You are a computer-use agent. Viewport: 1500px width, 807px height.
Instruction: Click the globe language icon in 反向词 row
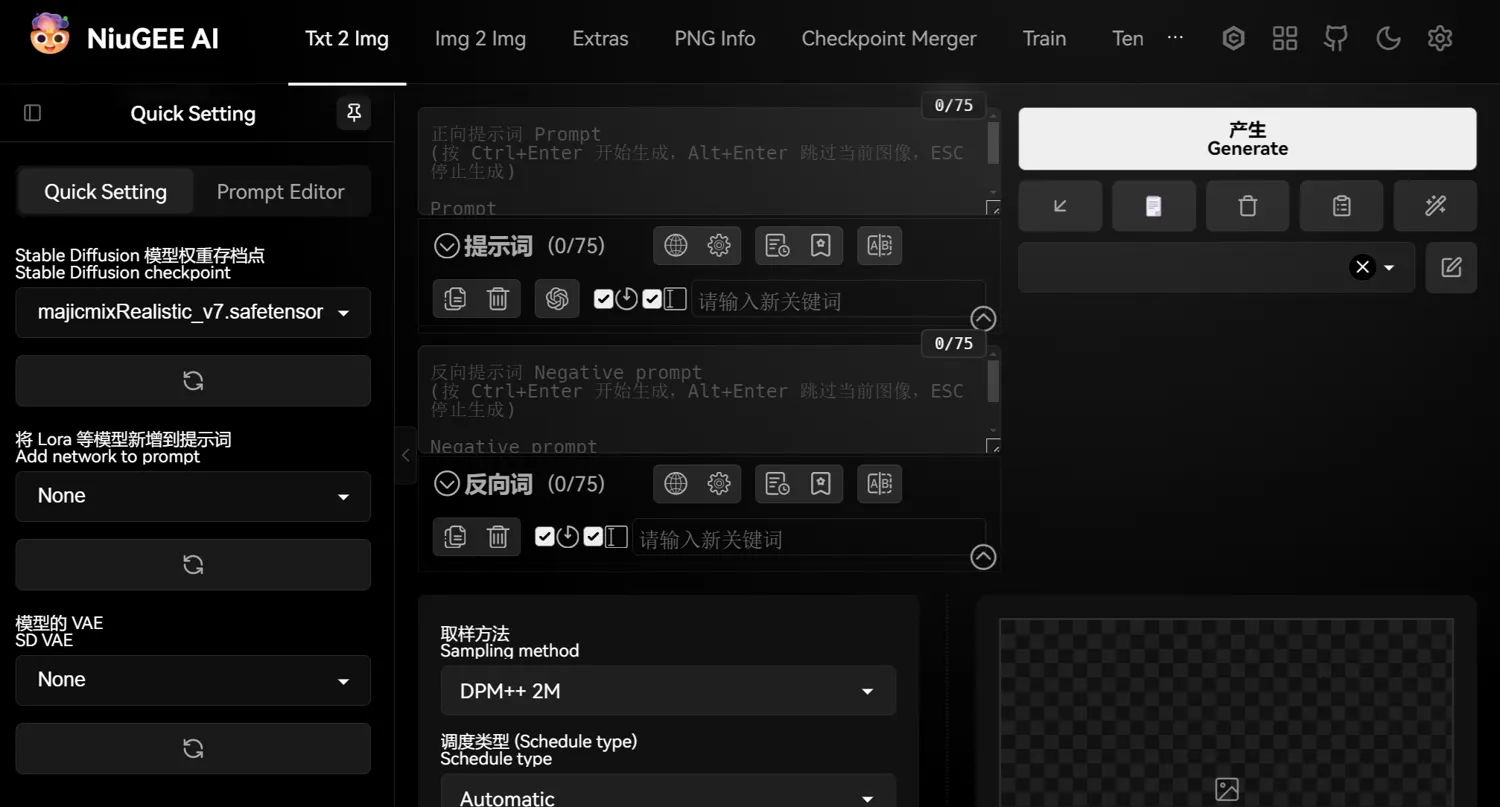pyautogui.click(x=676, y=484)
